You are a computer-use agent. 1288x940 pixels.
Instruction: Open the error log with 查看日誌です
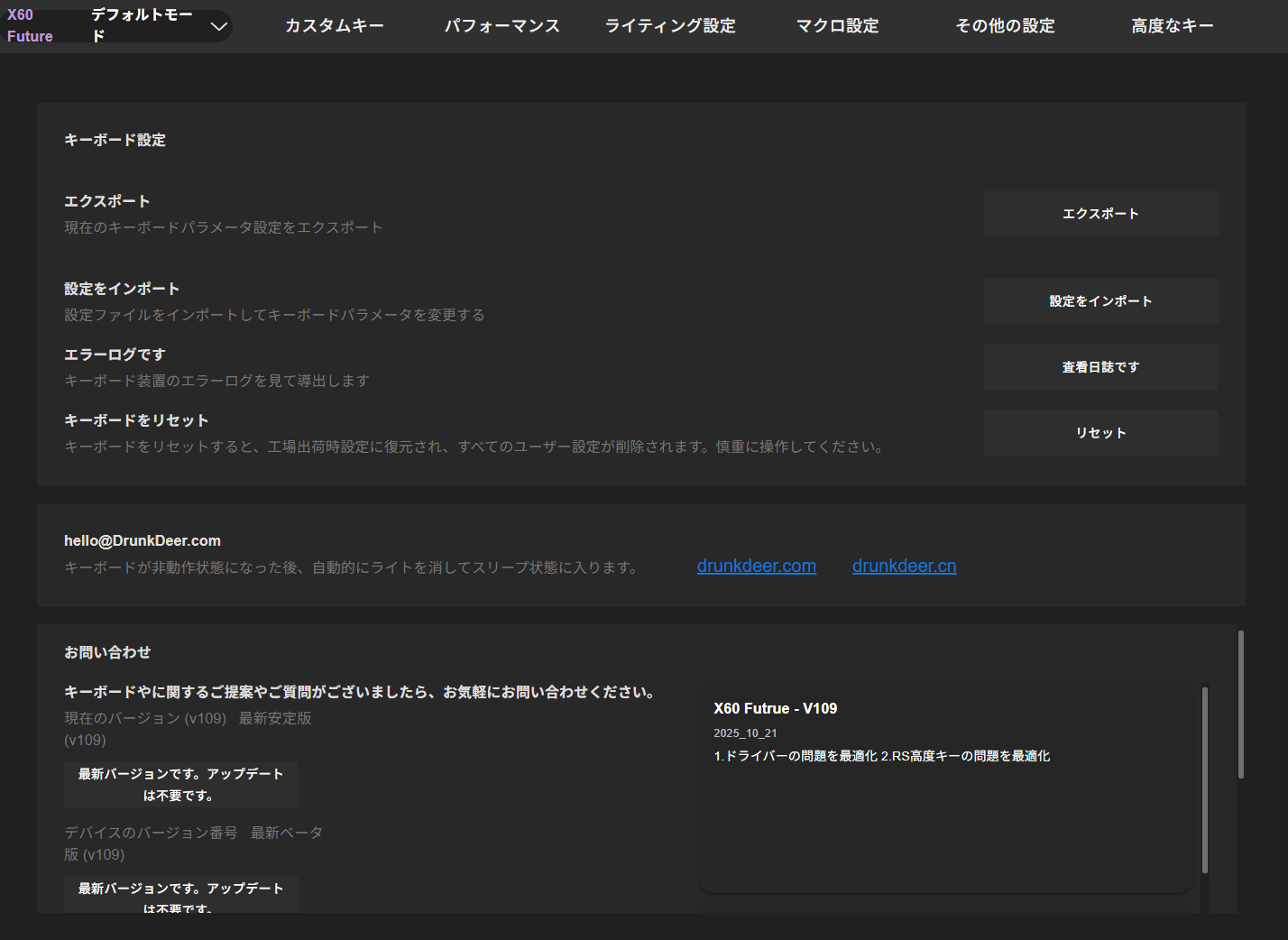[x=1100, y=367]
